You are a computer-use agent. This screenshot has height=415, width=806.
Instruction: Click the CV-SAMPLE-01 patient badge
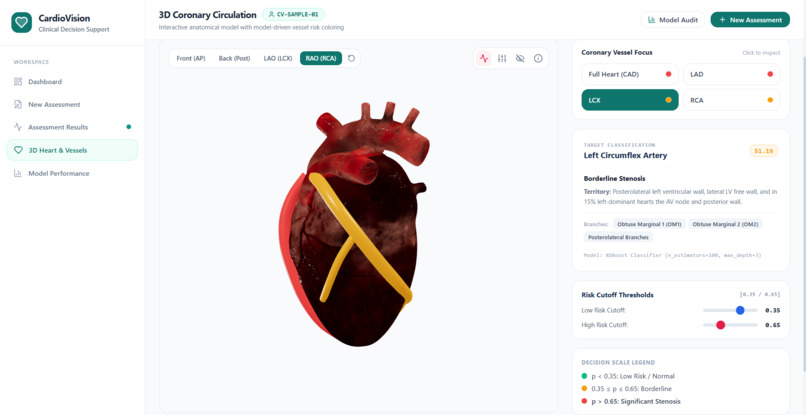(293, 14)
